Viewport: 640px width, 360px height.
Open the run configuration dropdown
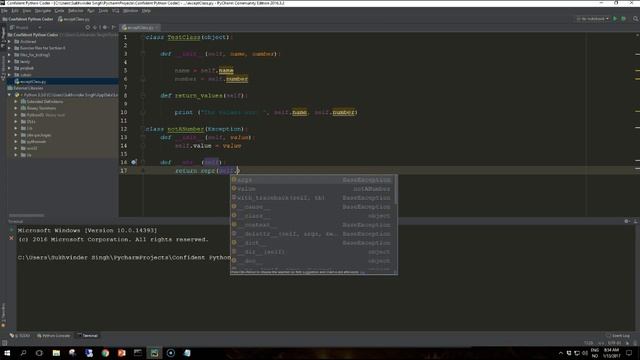click(593, 19)
